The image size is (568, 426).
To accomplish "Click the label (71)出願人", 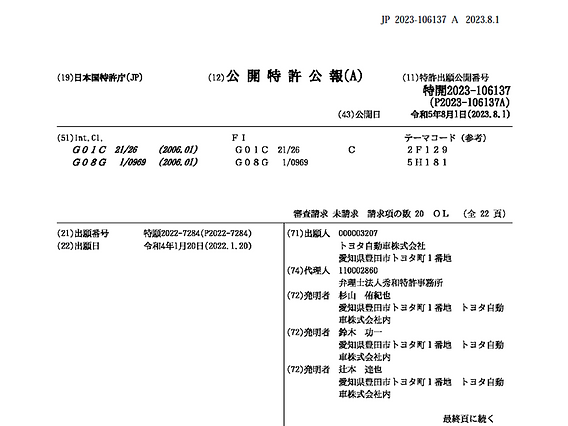I will (x=308, y=234).
